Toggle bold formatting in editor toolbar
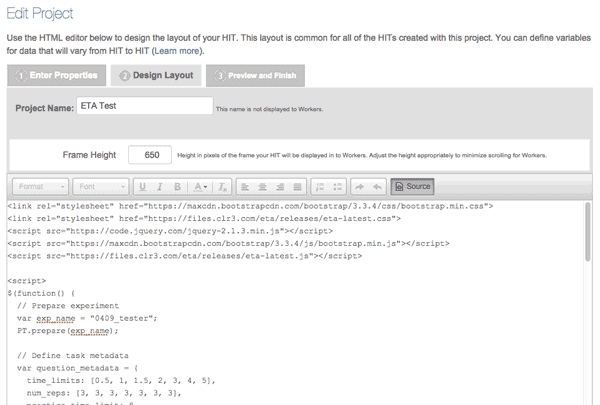600x405 pixels. (177, 187)
